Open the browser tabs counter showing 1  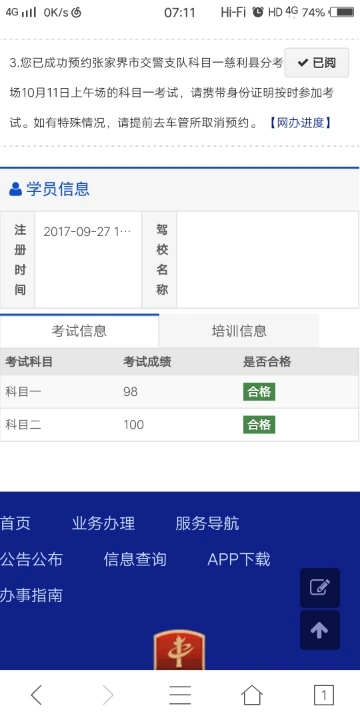coord(324,695)
